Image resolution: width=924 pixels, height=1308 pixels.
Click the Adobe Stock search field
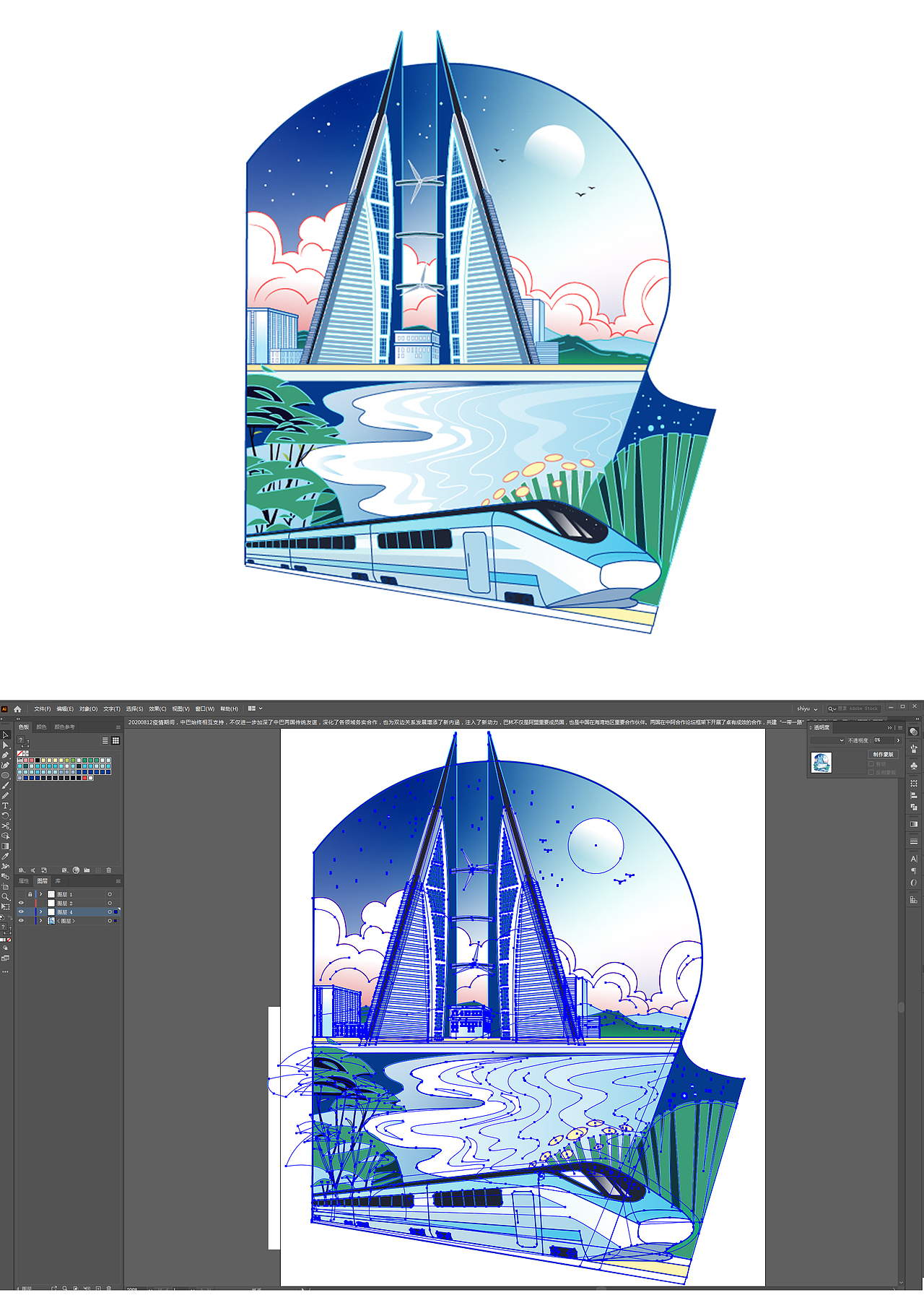click(x=854, y=709)
